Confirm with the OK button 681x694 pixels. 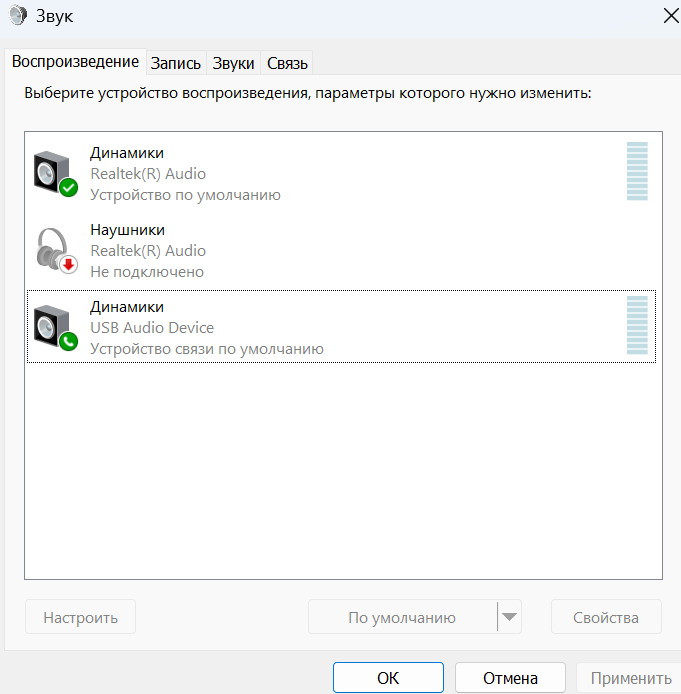pos(388,678)
